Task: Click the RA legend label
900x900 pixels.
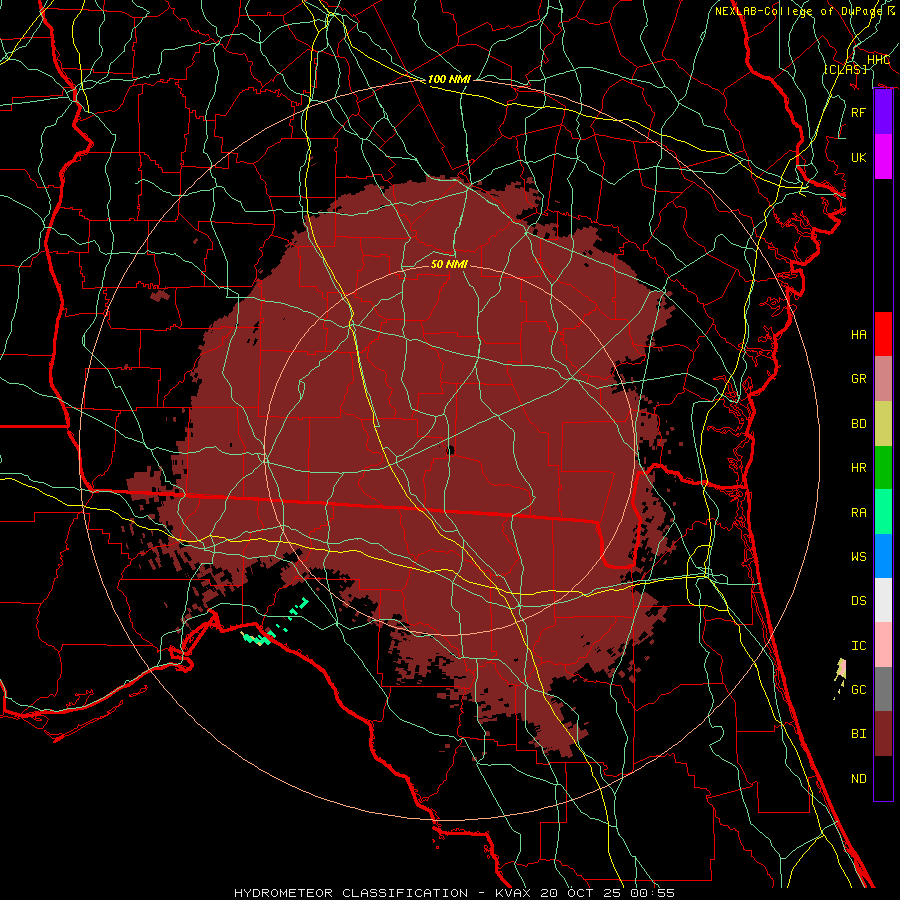Action: tap(858, 513)
